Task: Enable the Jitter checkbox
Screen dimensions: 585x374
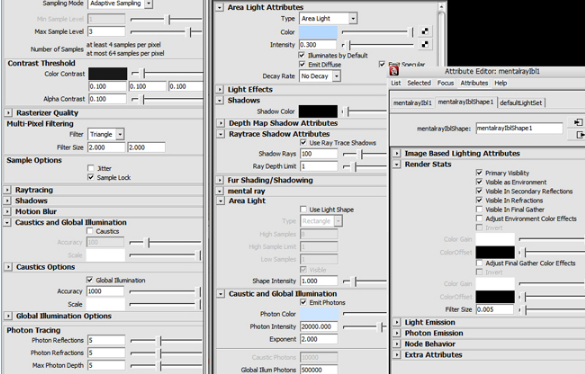Action: [91, 168]
